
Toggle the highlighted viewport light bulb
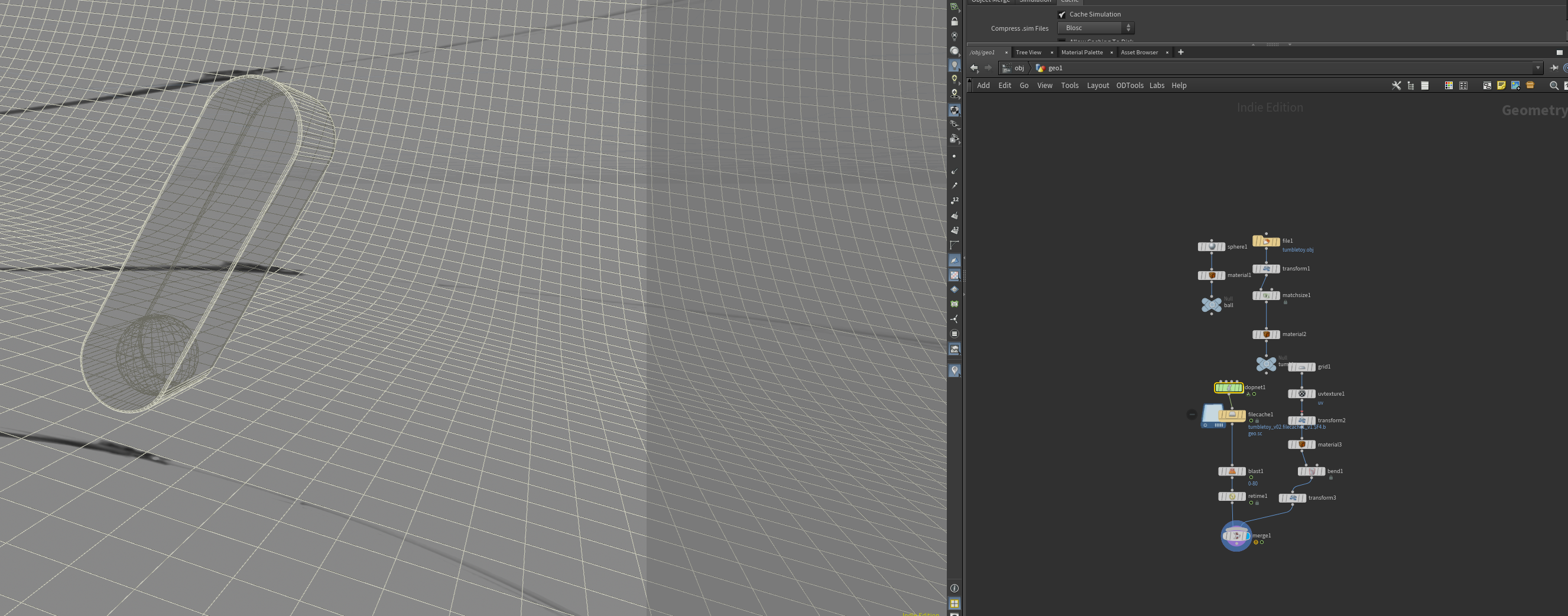coord(955,66)
